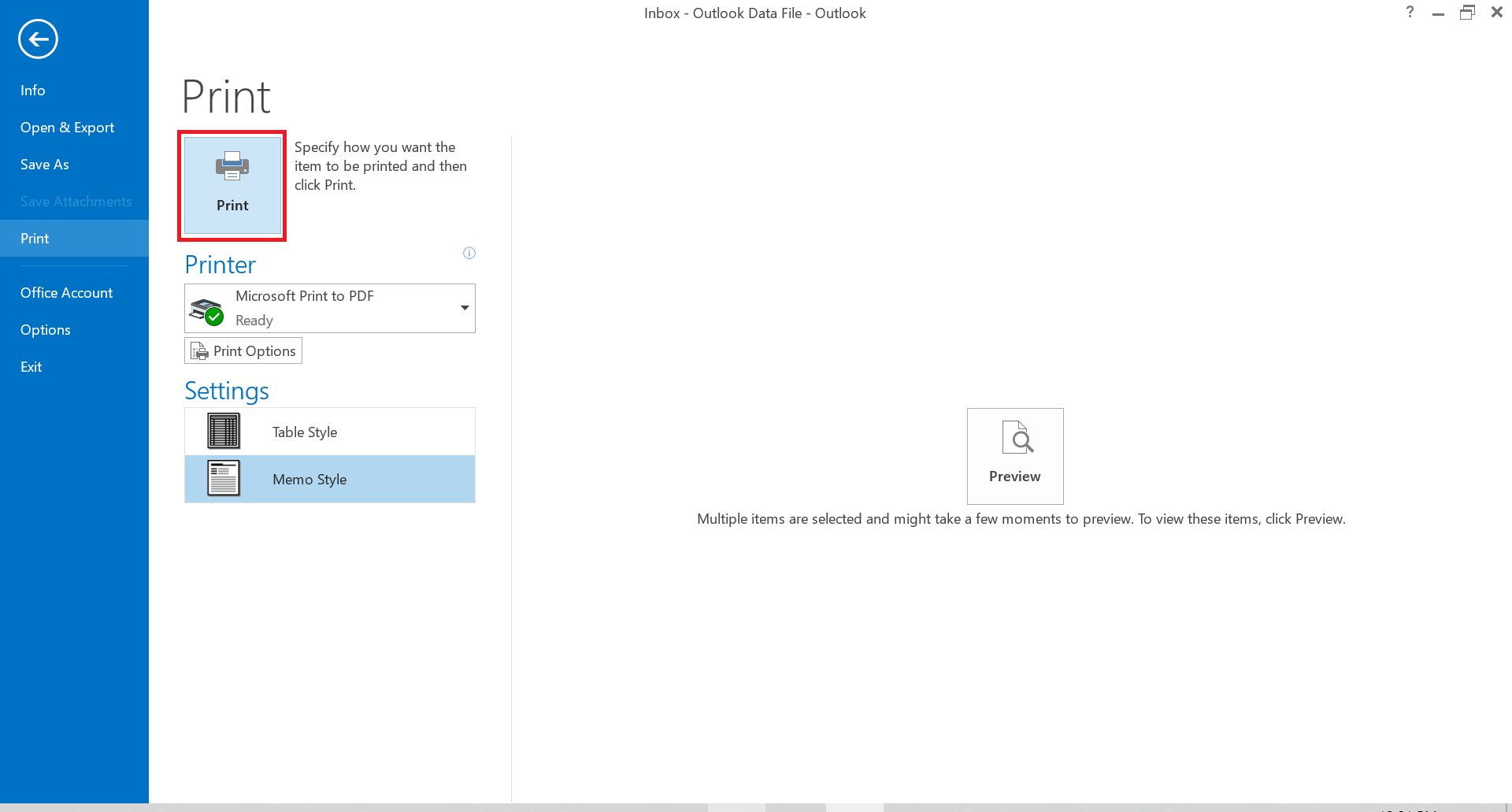
Task: Minimize the Outlook window
Action: (1438, 13)
